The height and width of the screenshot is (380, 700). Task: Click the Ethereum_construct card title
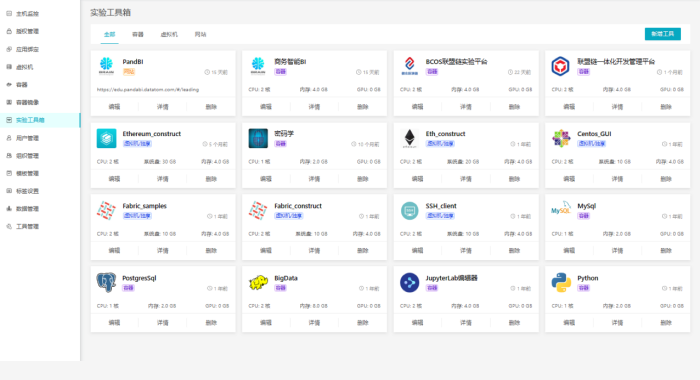point(152,134)
